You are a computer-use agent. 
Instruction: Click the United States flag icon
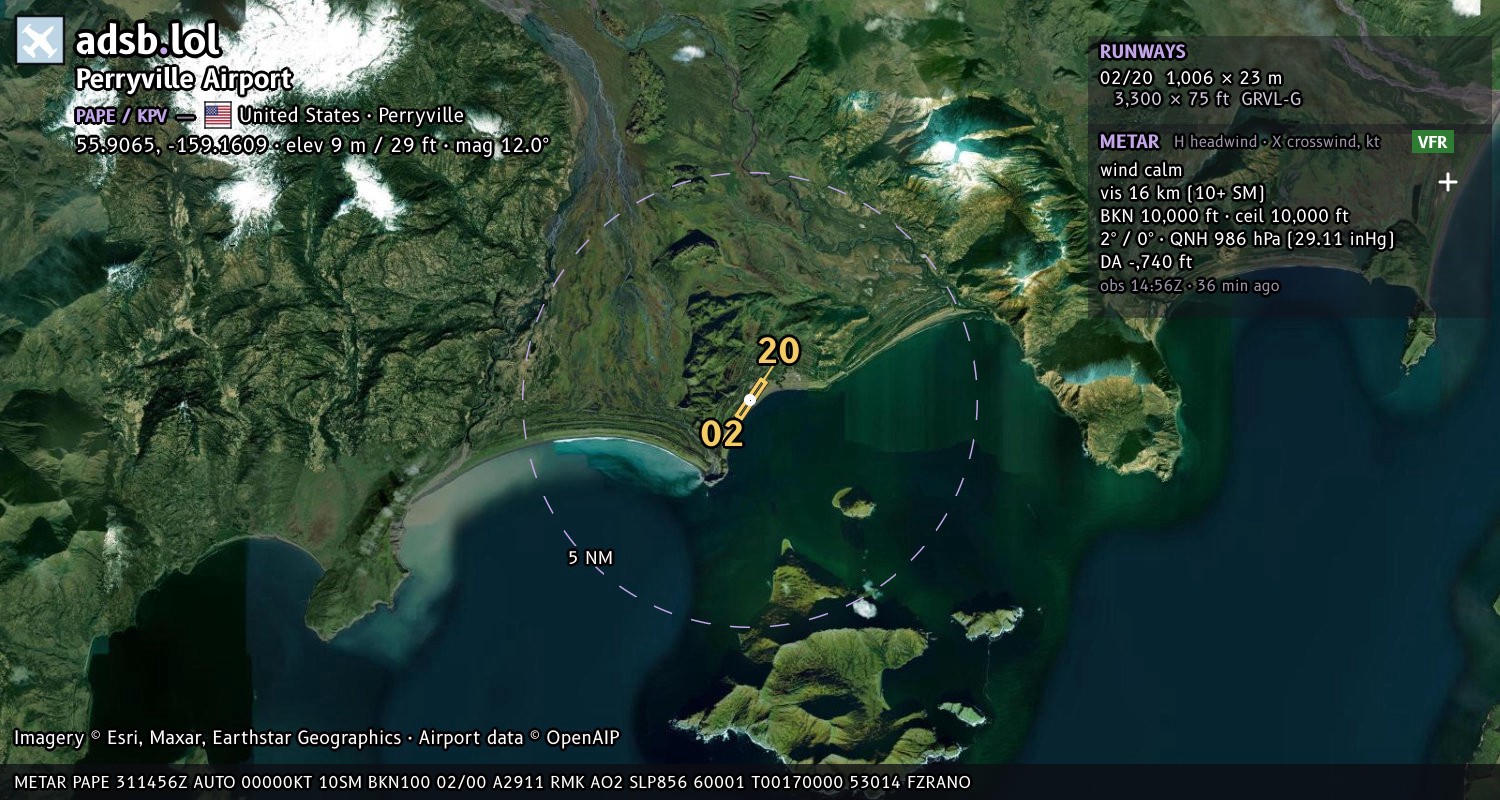217,115
